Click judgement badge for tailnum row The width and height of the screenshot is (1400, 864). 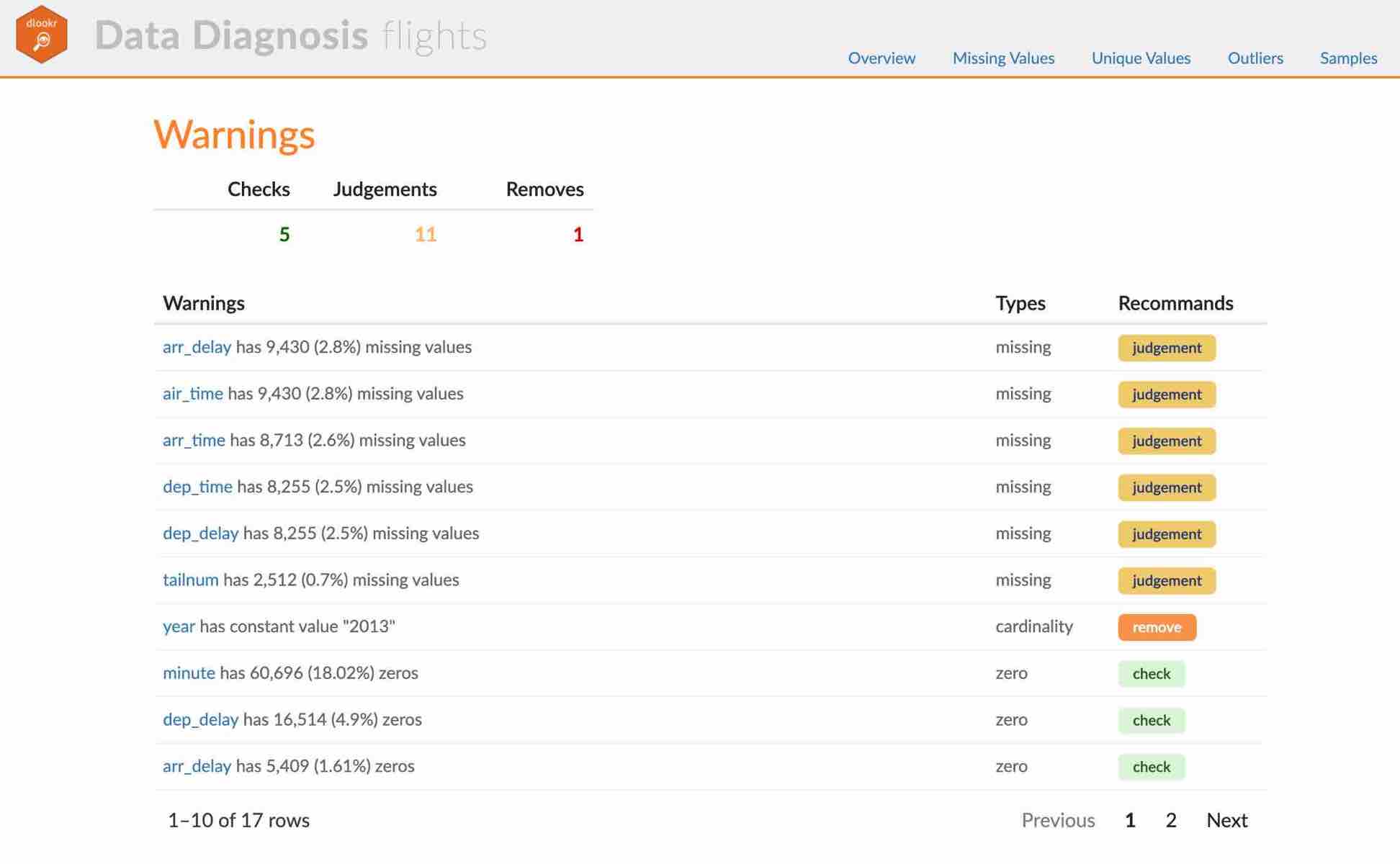1166,580
